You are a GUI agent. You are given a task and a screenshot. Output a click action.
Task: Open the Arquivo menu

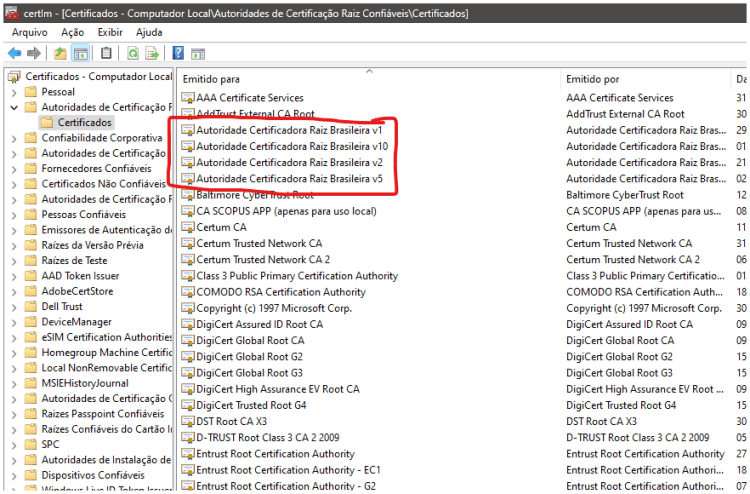tap(29, 32)
